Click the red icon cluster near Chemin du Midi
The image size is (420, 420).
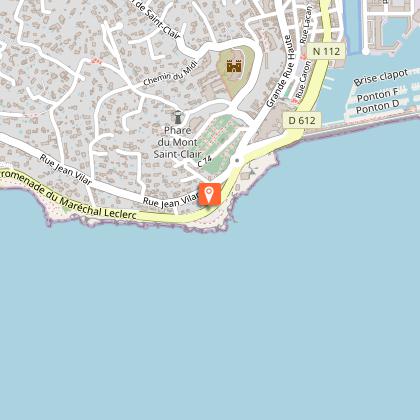[x=96, y=60]
